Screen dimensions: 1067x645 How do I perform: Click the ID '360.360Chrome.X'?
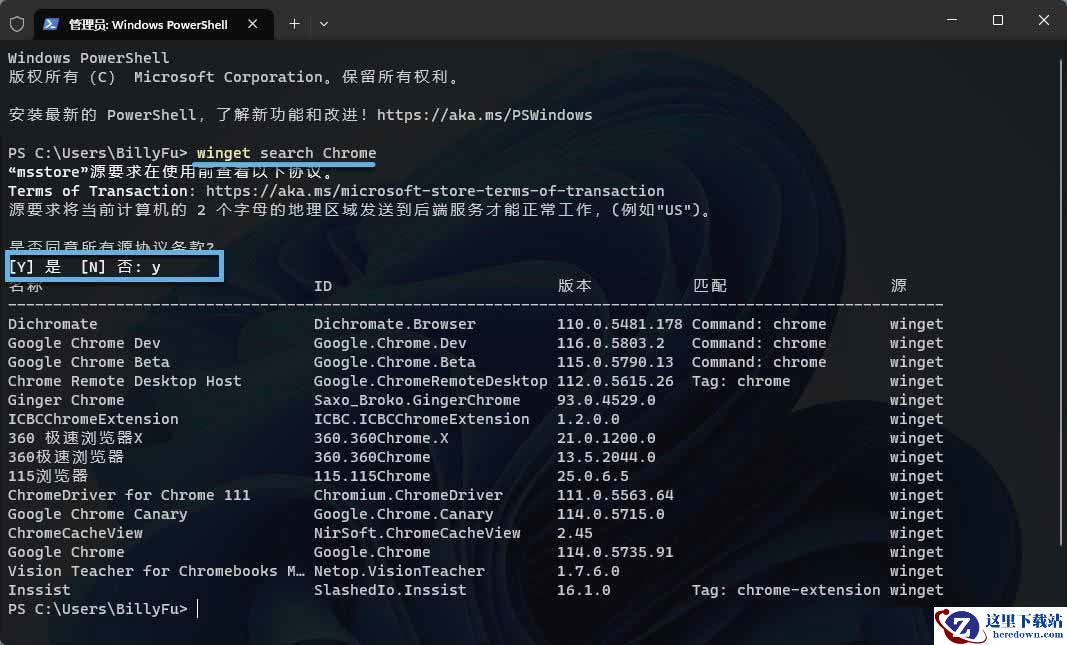tap(381, 438)
